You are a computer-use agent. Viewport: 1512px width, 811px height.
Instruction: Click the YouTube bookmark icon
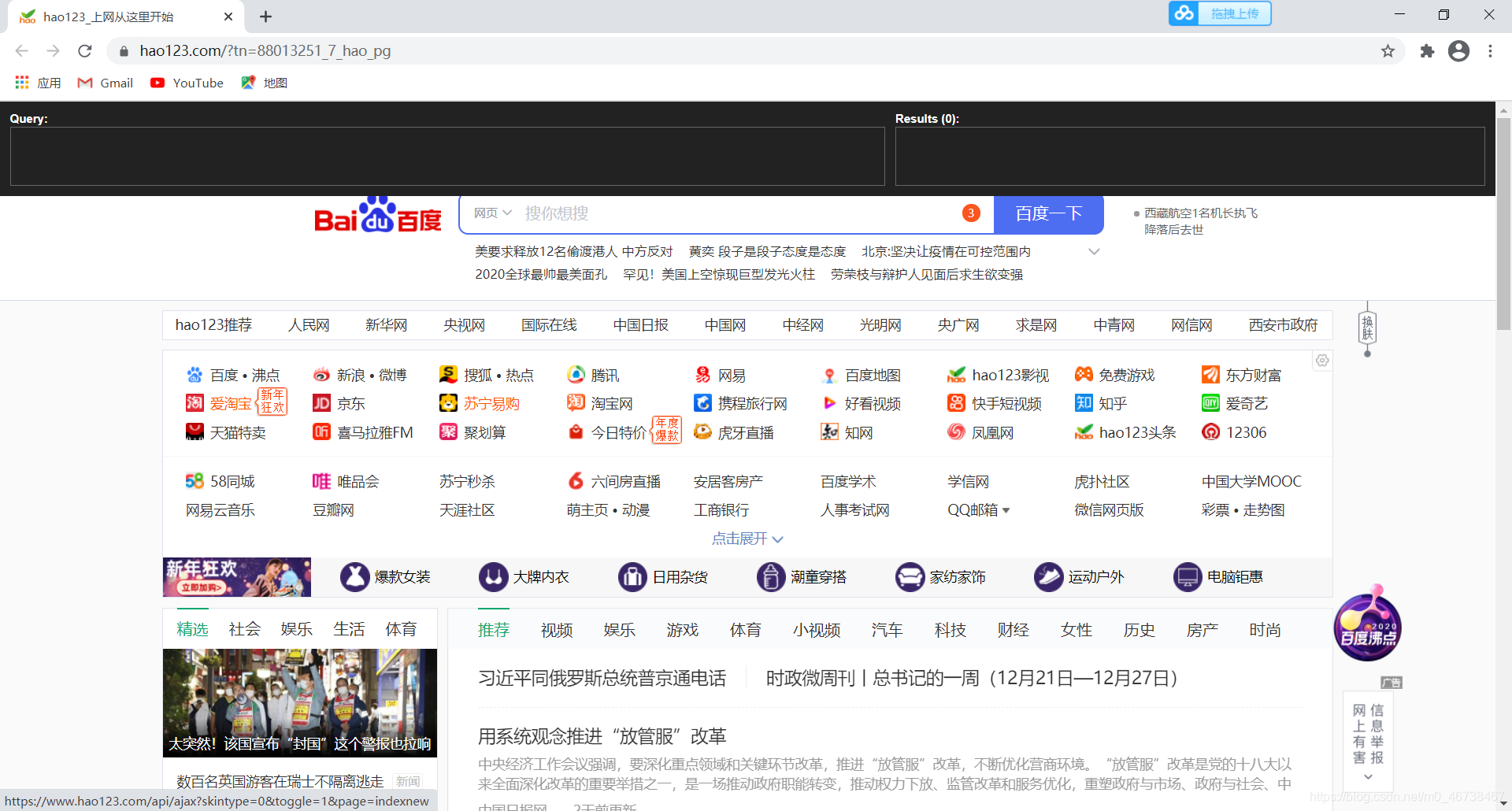[x=158, y=83]
